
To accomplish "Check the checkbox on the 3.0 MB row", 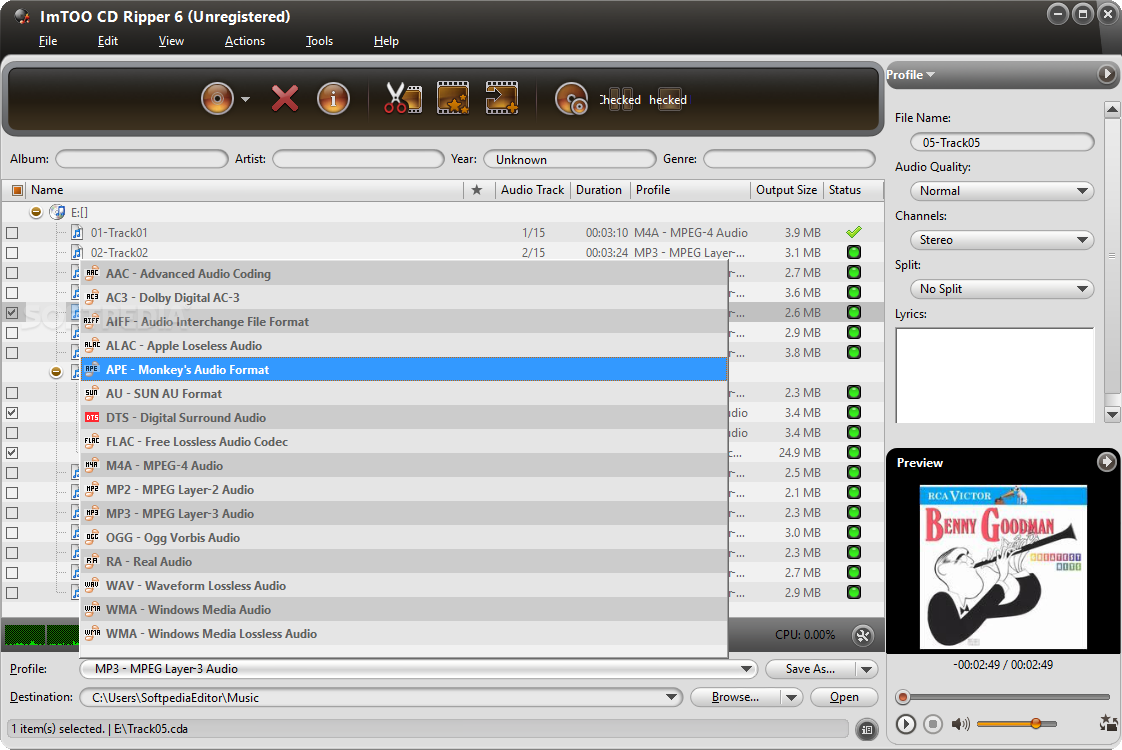I will click(x=12, y=533).
